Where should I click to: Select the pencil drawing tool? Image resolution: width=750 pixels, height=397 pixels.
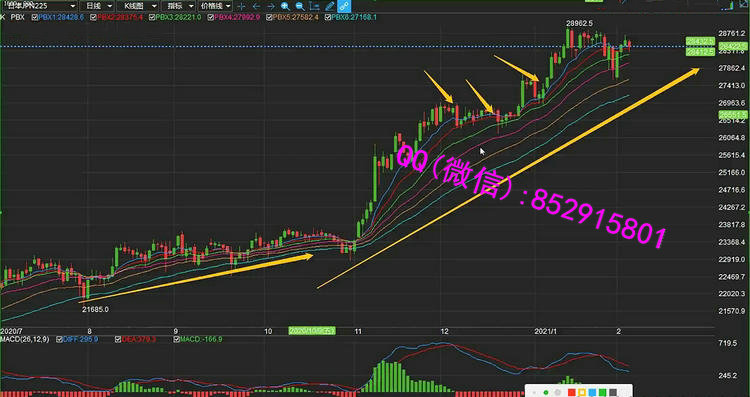[x=330, y=6]
